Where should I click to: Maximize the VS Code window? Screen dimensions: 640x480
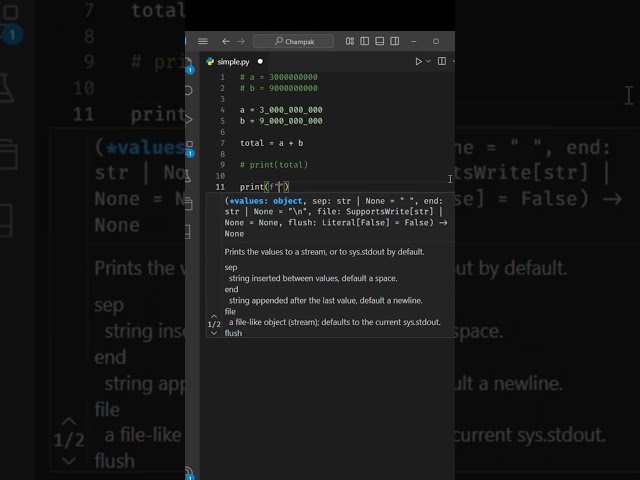click(436, 41)
